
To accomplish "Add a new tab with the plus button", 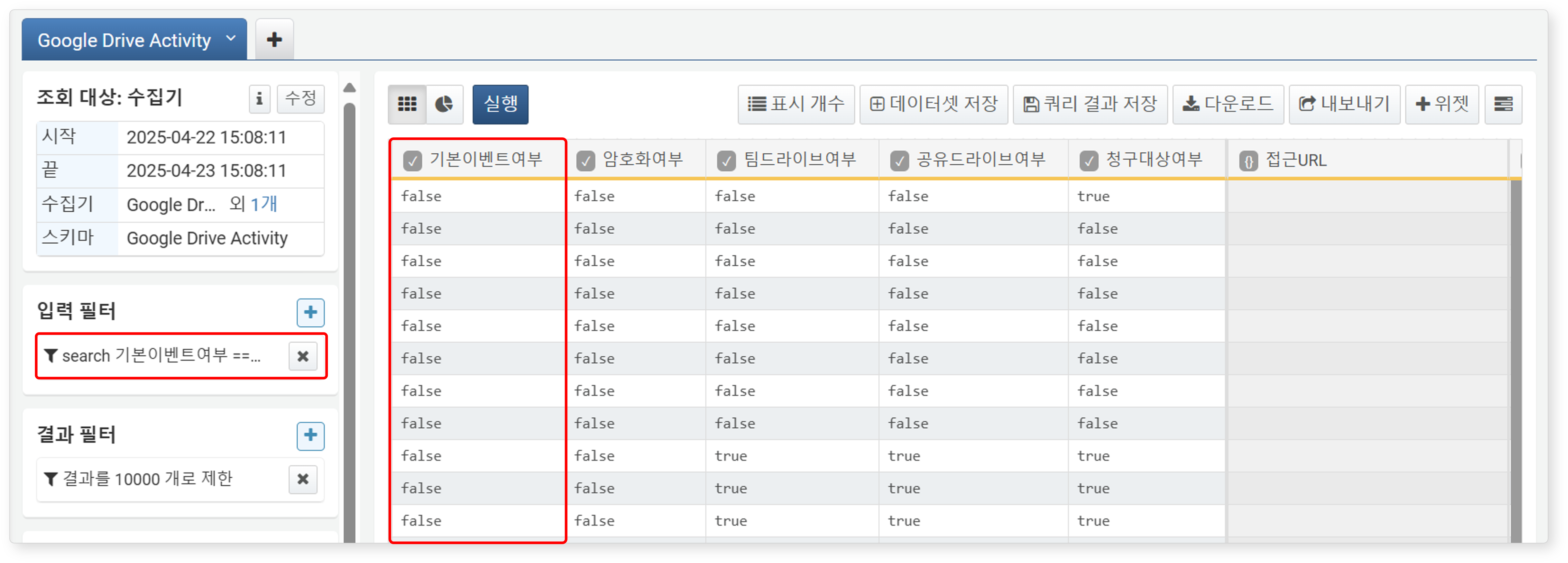I will tap(274, 40).
